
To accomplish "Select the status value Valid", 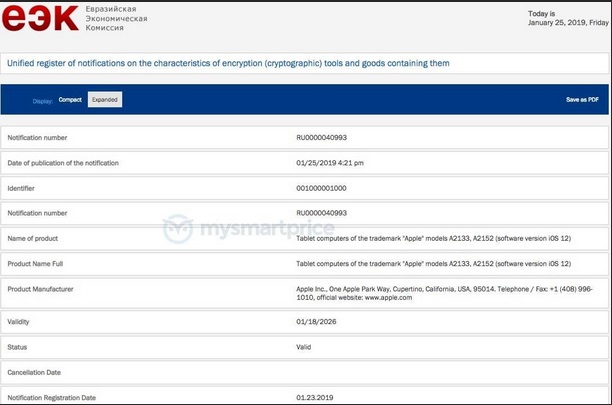I will click(x=304, y=347).
